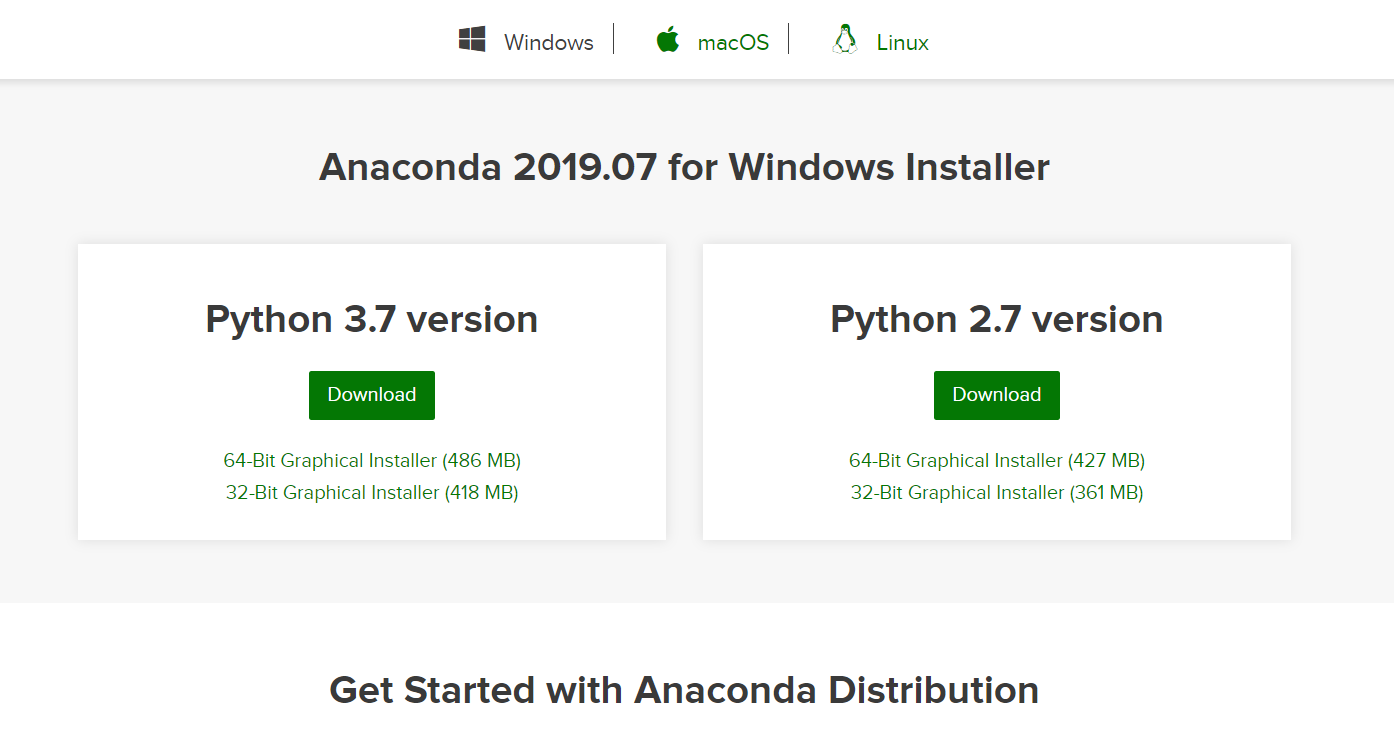Viewport: 1394px width, 747px height.
Task: Click the Python 2.7 version heading
Action: point(997,320)
